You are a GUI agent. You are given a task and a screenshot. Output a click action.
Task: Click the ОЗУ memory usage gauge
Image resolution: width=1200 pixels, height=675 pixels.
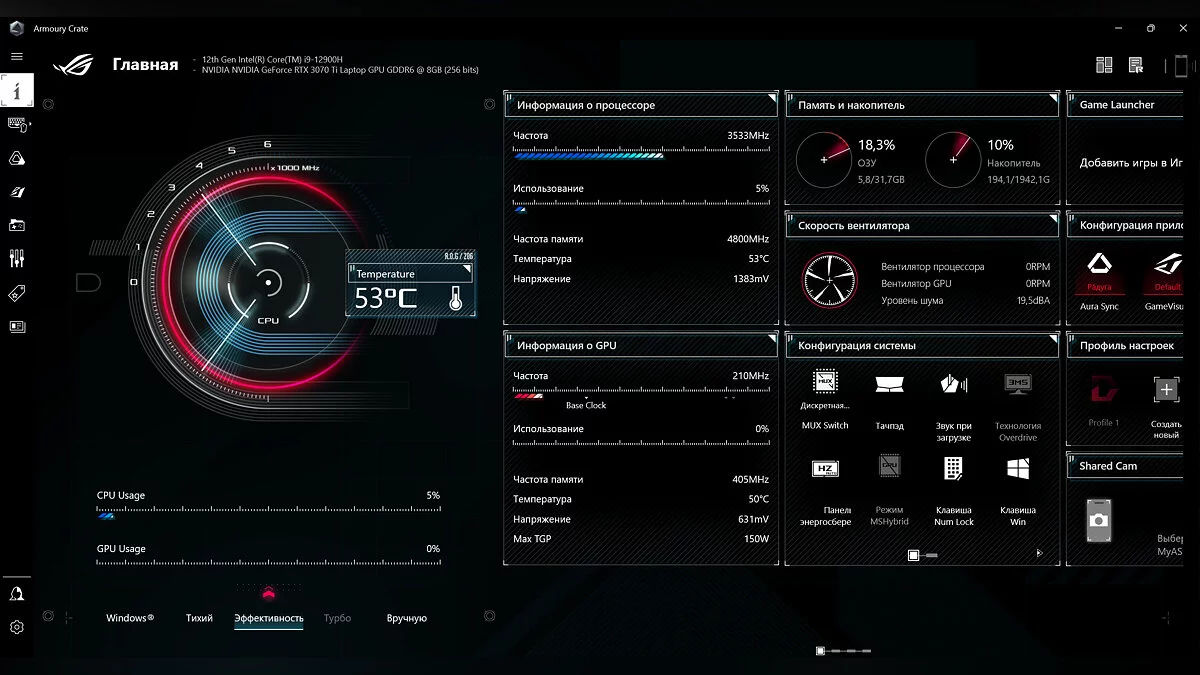click(825, 159)
